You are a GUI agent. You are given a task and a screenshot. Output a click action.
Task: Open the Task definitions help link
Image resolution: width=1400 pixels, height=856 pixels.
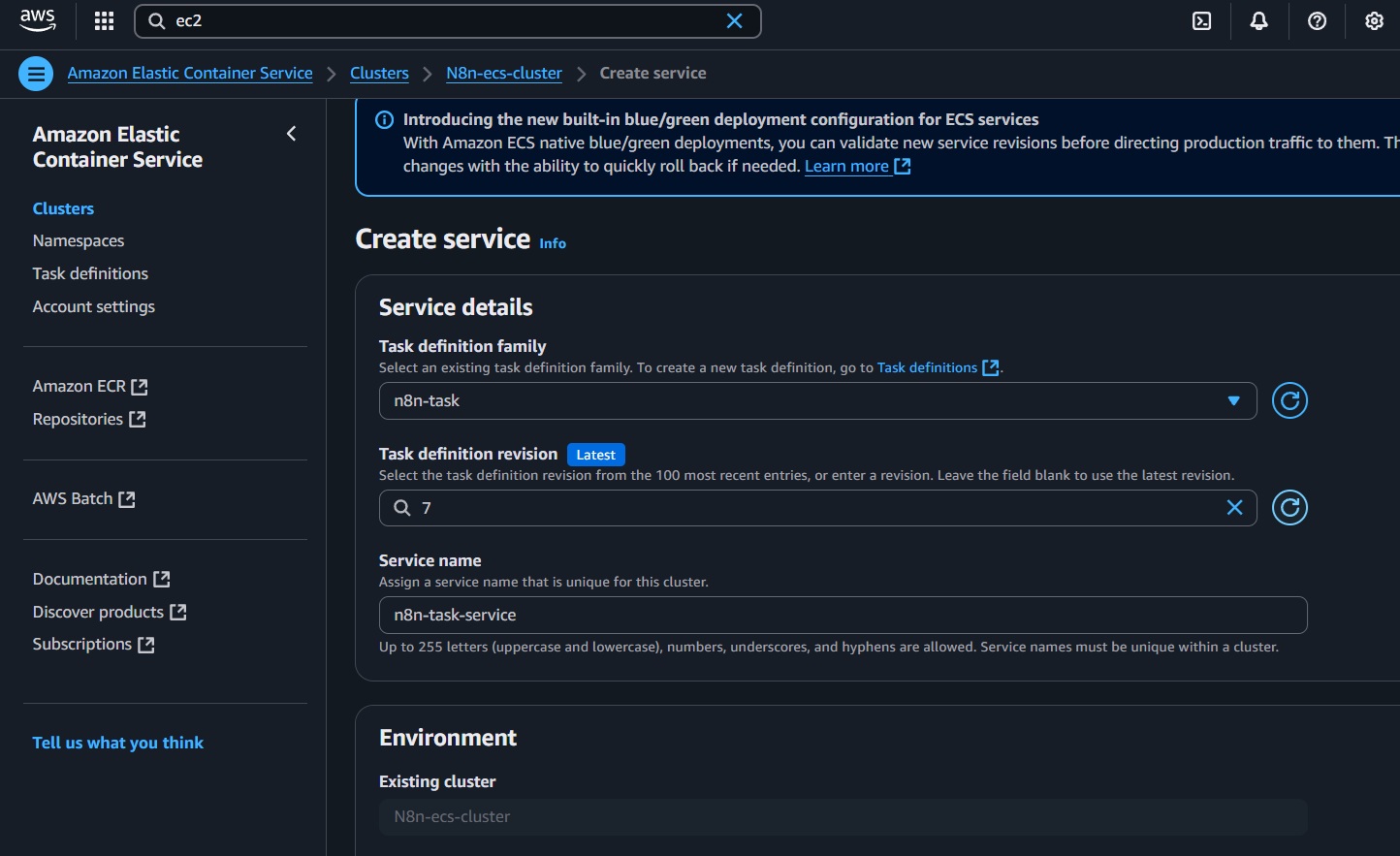(x=927, y=367)
